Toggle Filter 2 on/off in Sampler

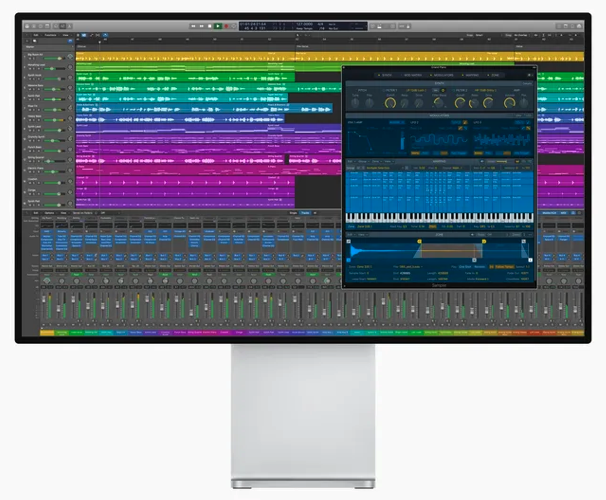click(x=454, y=90)
